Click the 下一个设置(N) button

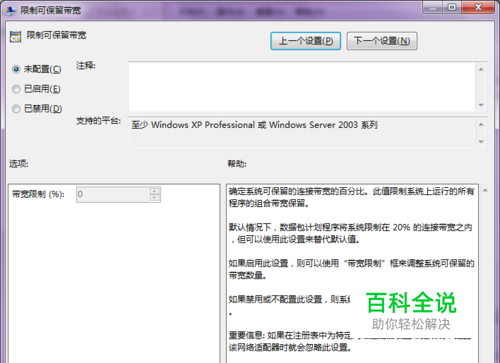point(382,41)
